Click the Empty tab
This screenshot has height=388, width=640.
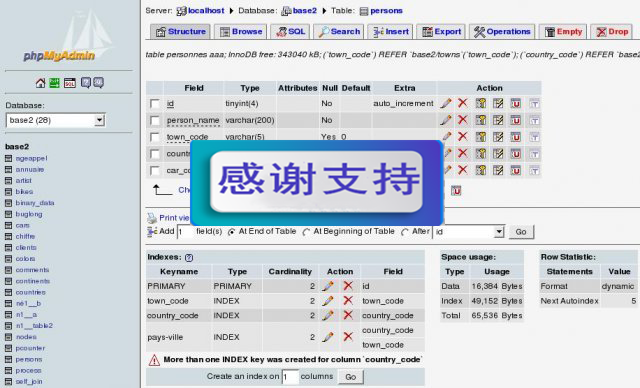pyautogui.click(x=563, y=31)
